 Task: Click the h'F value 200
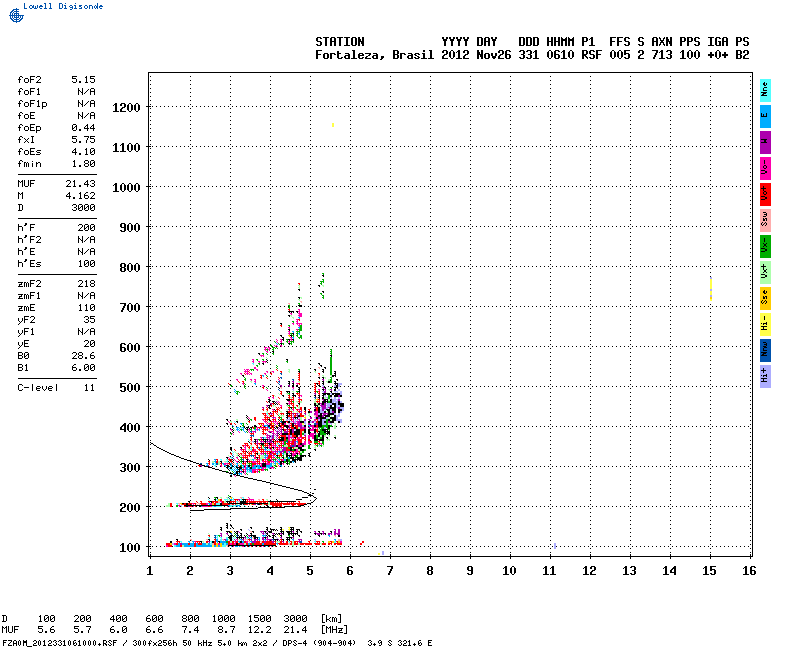tap(86, 228)
